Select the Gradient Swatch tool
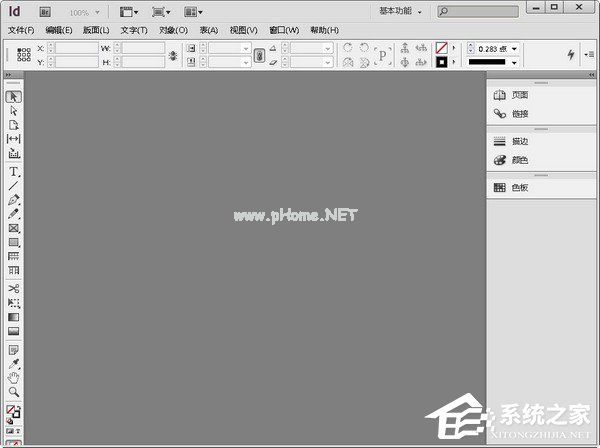 13,317
